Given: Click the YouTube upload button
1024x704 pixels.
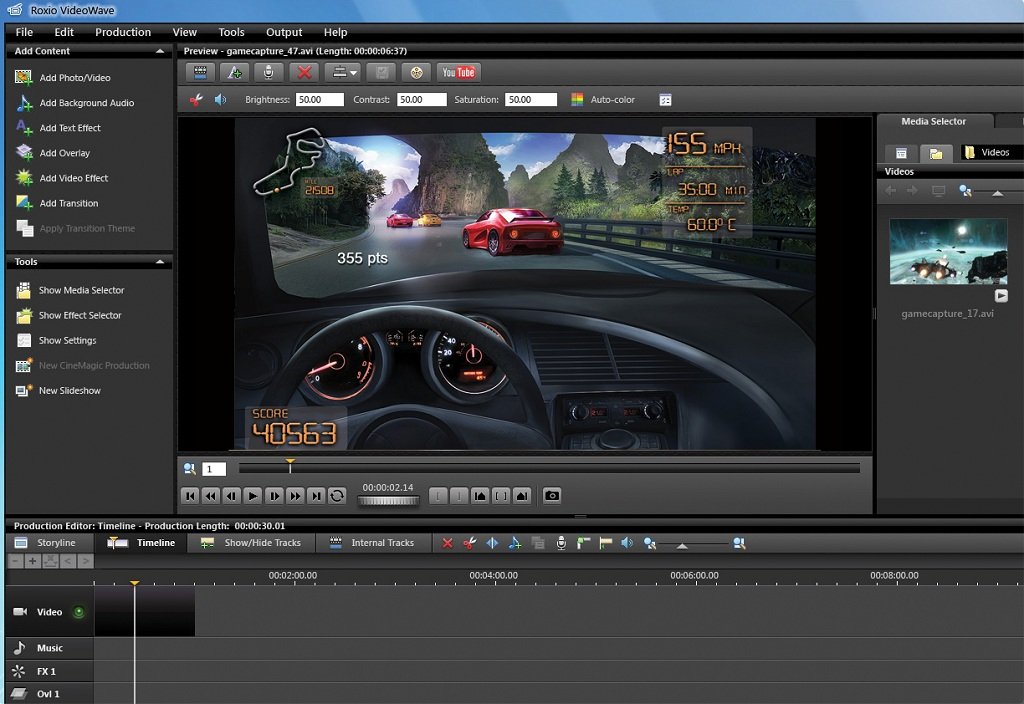Looking at the screenshot, I should point(458,72).
